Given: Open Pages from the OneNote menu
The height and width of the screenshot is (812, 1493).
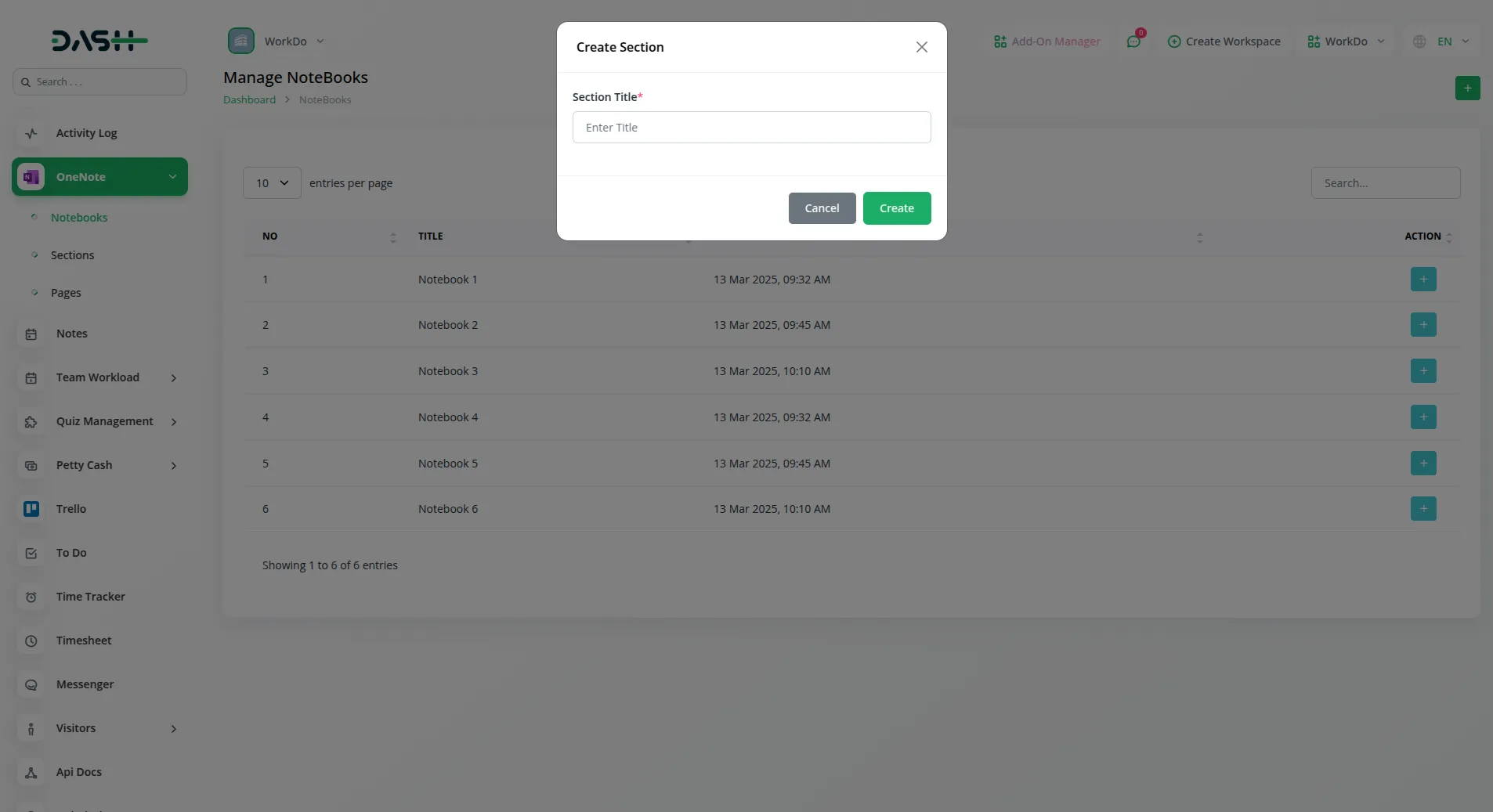Looking at the screenshot, I should coord(65,292).
